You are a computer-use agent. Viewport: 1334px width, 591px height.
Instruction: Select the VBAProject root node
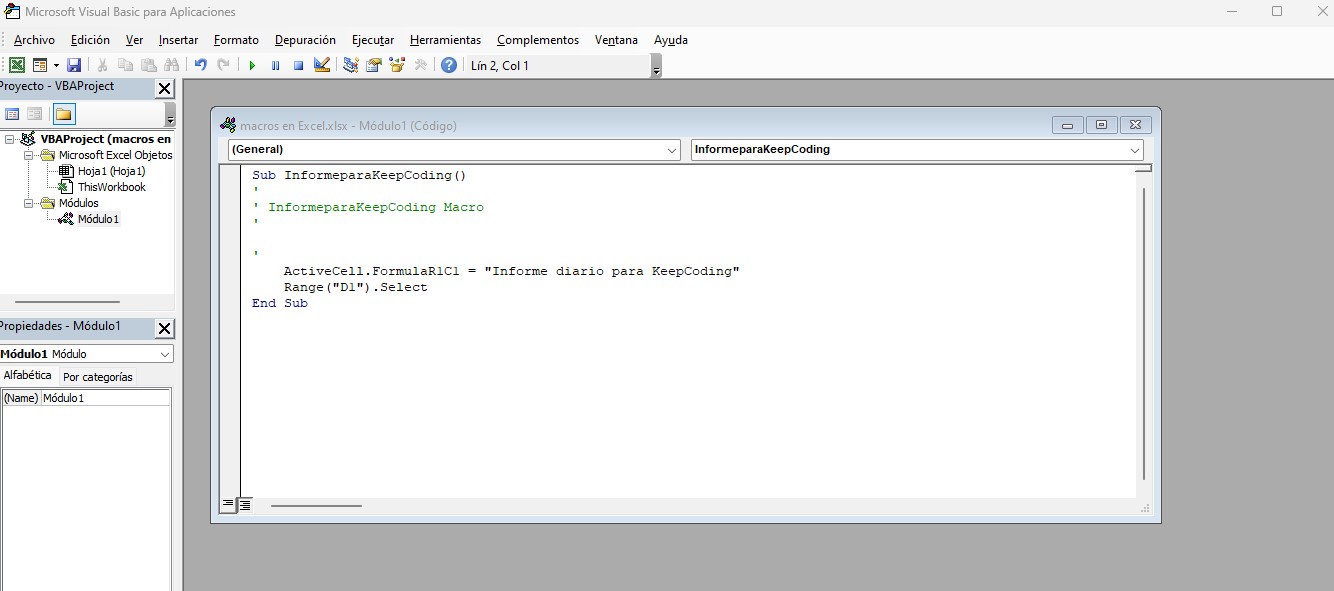click(105, 139)
